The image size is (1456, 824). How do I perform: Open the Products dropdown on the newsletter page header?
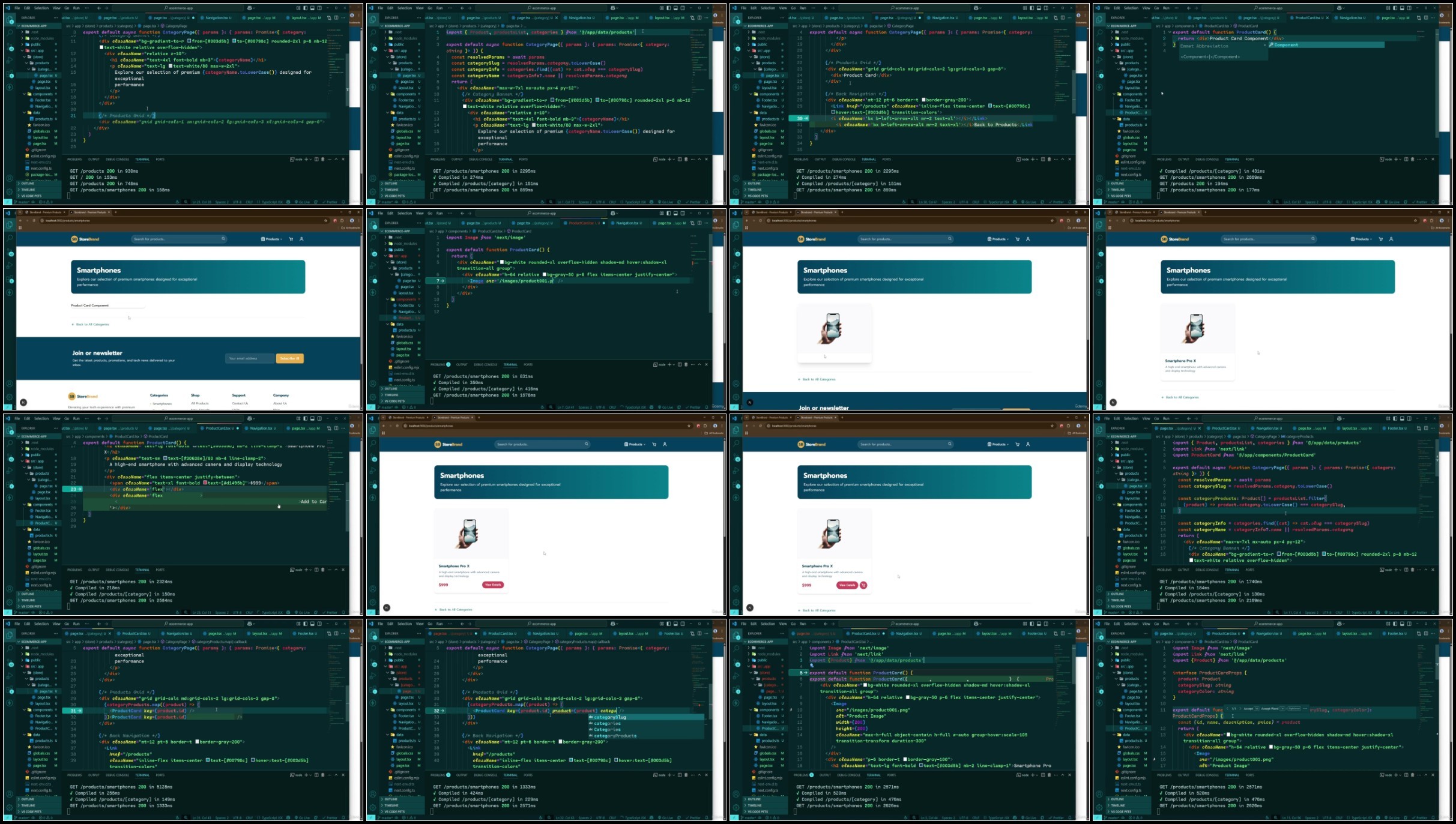[x=271, y=239]
